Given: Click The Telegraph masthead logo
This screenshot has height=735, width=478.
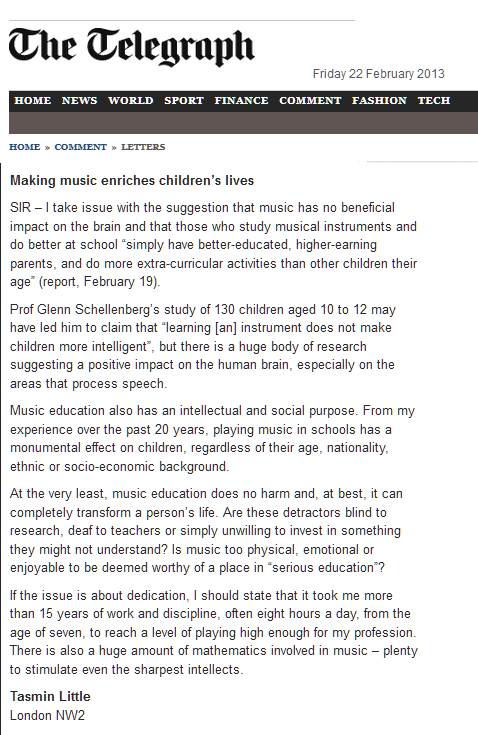Looking at the screenshot, I should [x=132, y=47].
